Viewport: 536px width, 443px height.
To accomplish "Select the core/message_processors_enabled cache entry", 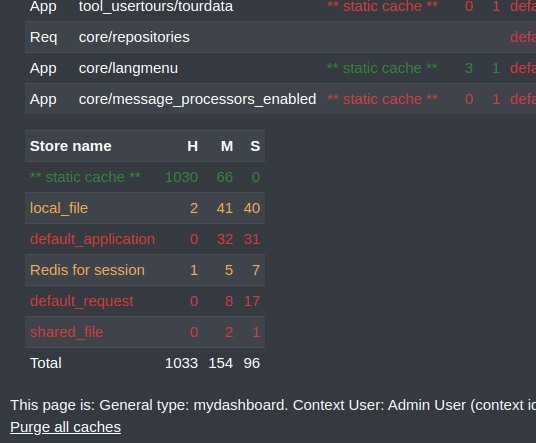I will coord(280,99).
